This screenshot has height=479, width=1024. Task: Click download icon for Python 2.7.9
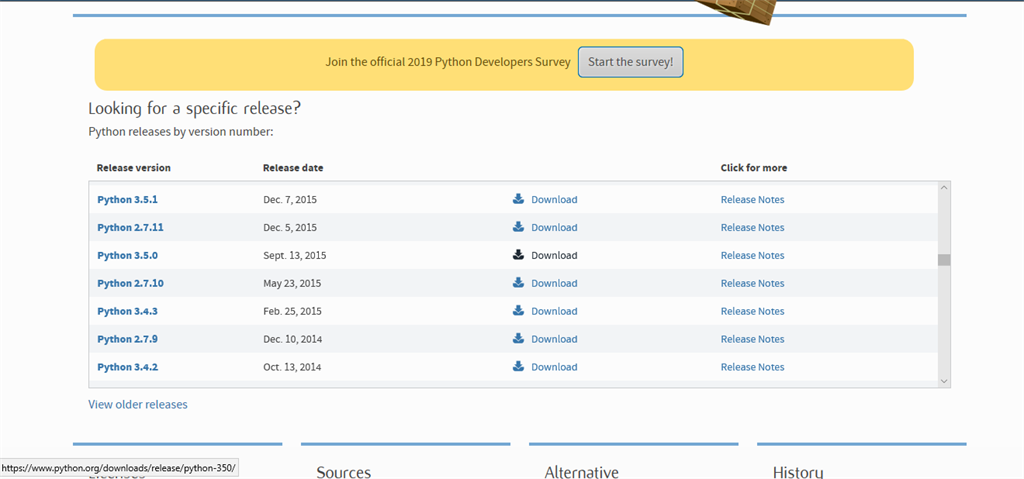point(519,339)
